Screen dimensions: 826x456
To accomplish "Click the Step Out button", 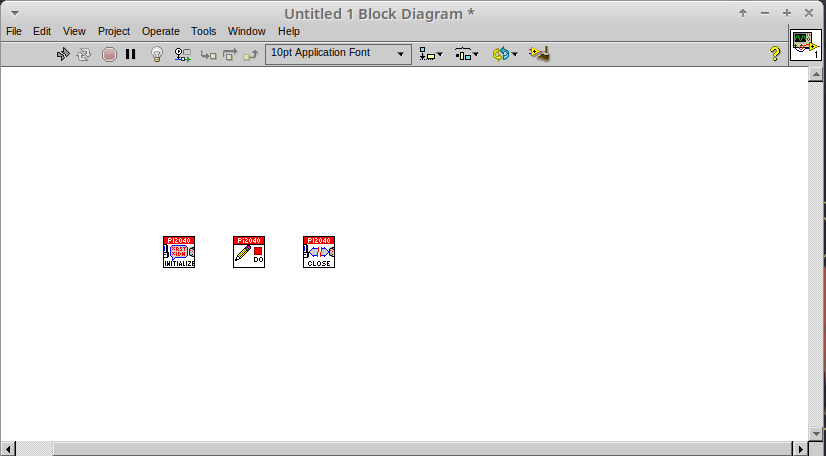I will (x=251, y=54).
